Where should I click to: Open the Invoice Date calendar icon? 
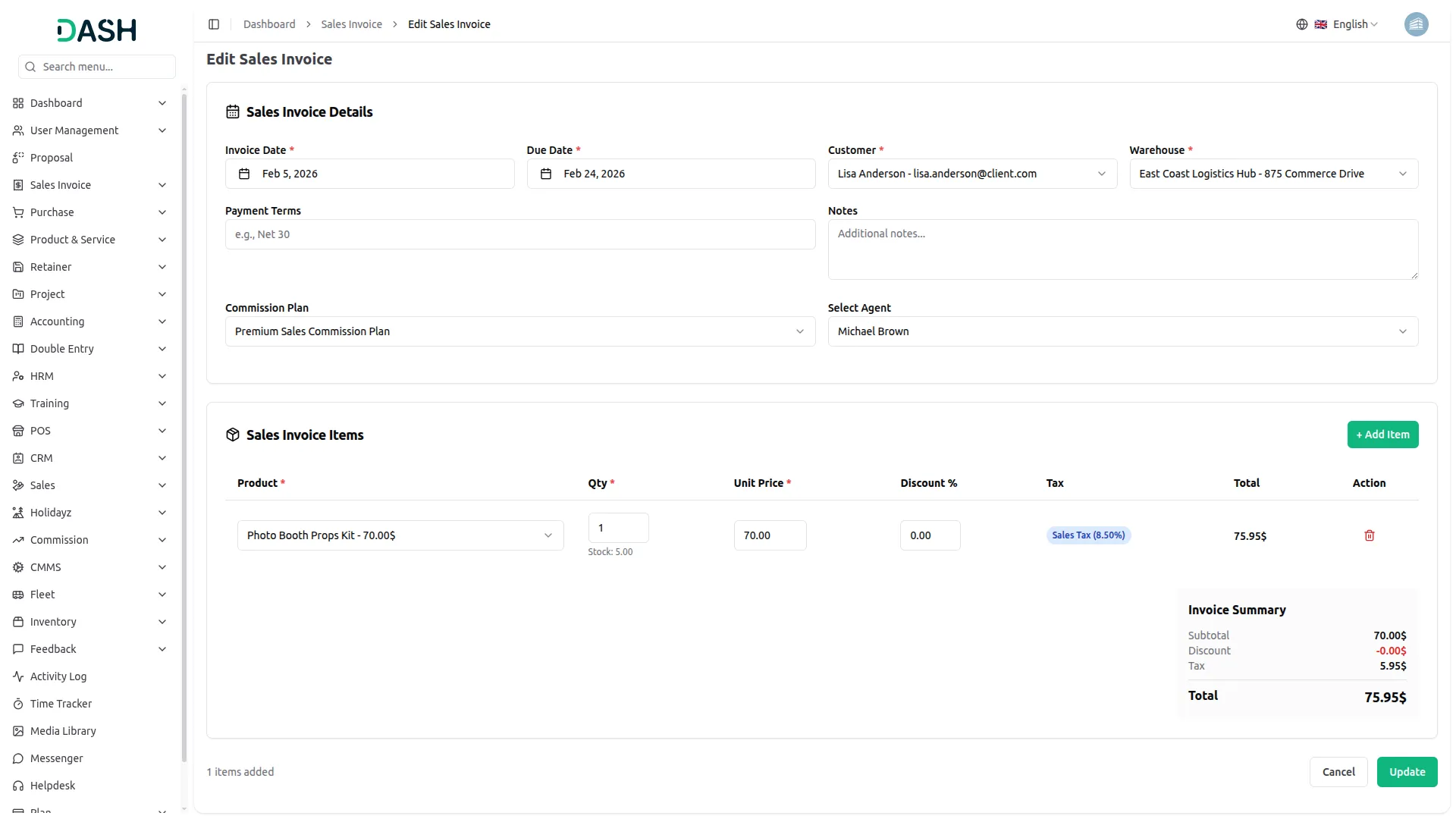(x=244, y=174)
